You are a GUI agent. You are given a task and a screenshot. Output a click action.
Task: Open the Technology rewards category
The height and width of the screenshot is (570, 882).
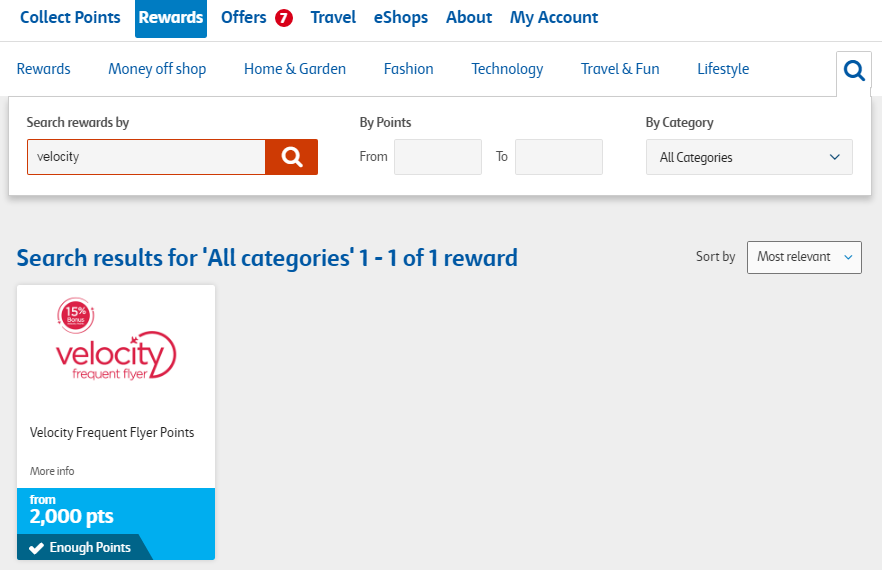pyautogui.click(x=507, y=69)
